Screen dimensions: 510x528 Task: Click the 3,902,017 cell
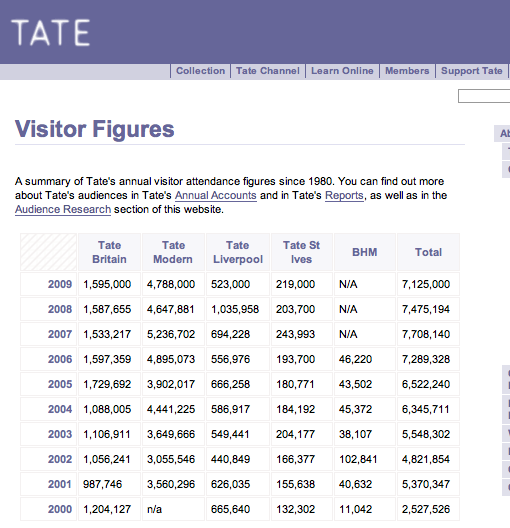point(173,384)
